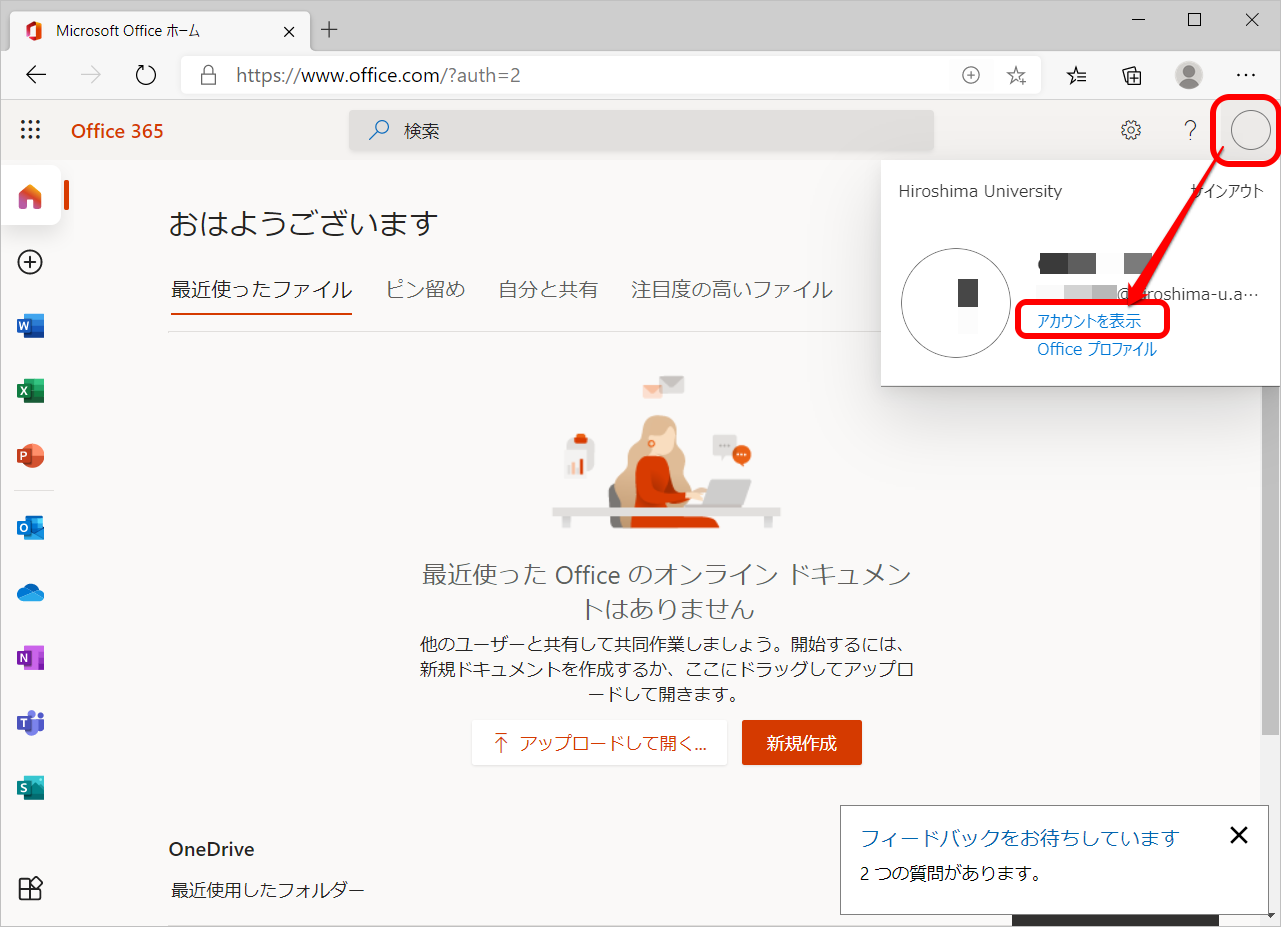
Task: Click the OneDrive section heading
Action: pos(211,849)
